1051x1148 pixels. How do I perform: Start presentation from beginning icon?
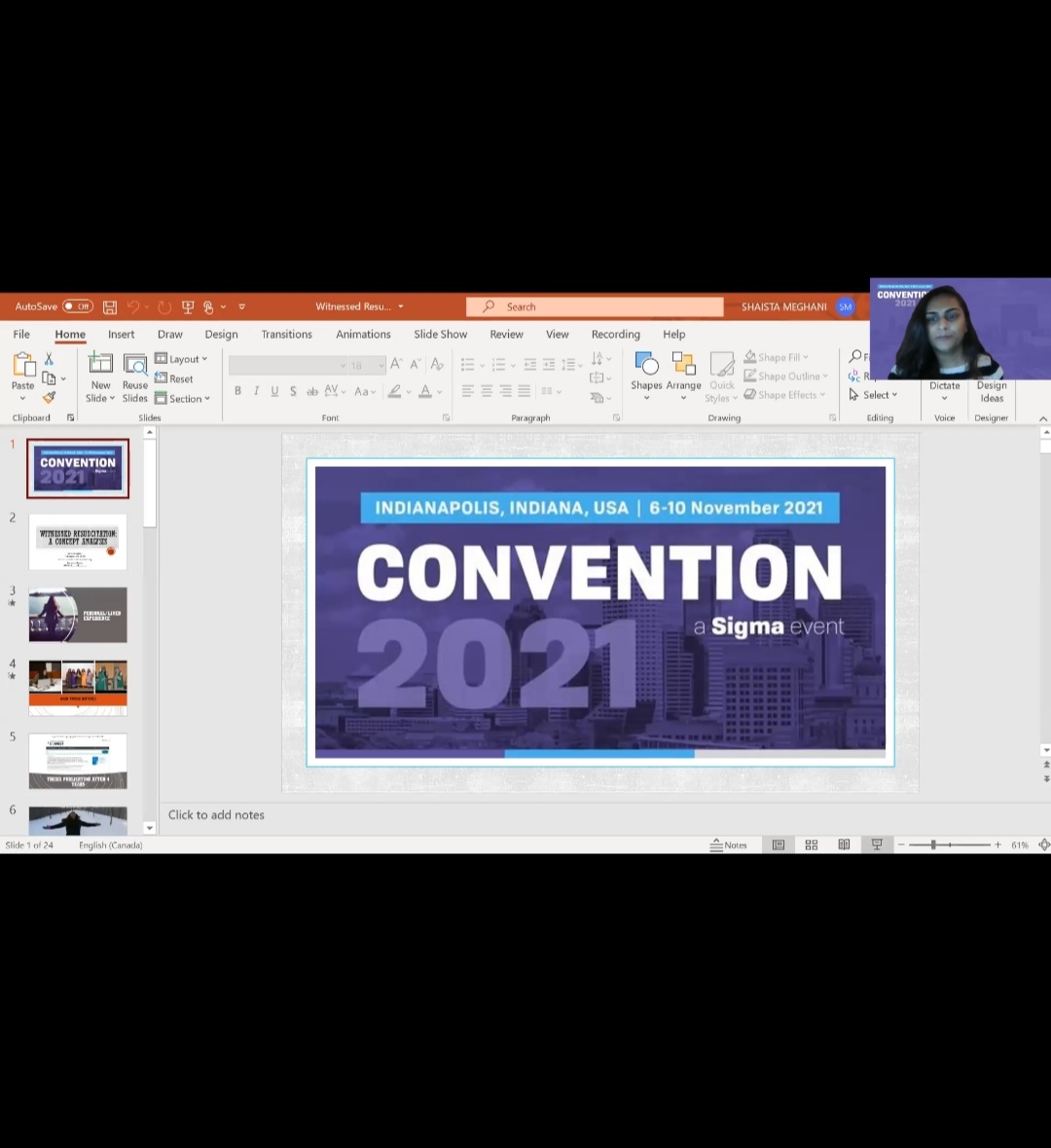point(188,307)
